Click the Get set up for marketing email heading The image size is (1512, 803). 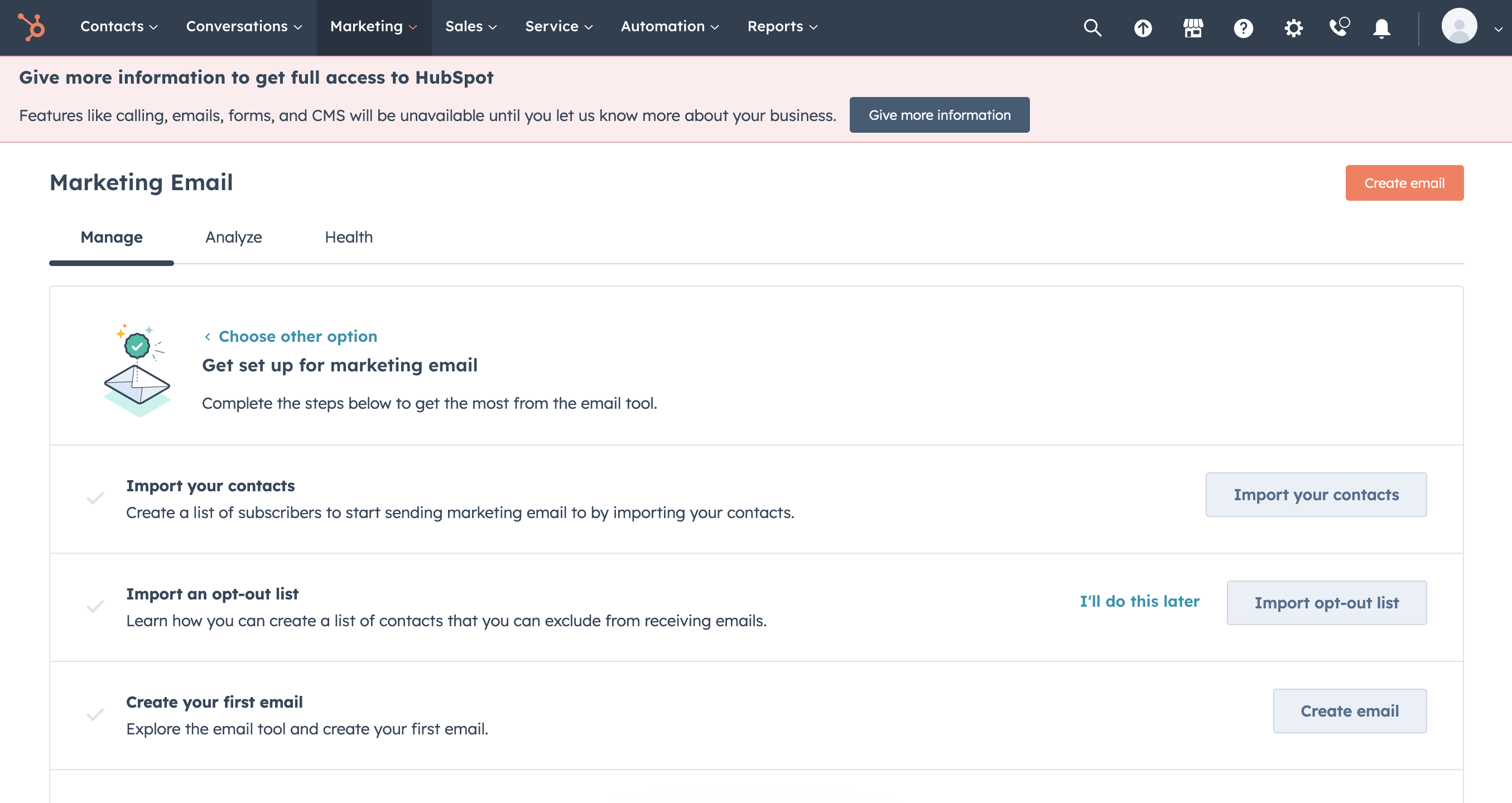coord(340,365)
